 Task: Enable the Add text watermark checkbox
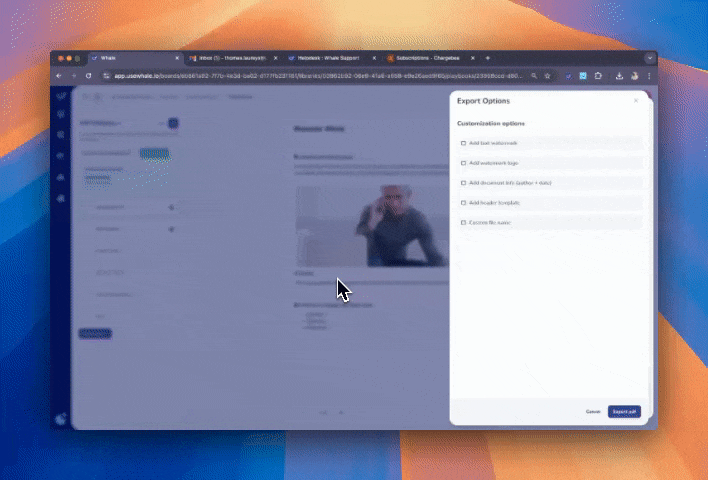[463, 143]
